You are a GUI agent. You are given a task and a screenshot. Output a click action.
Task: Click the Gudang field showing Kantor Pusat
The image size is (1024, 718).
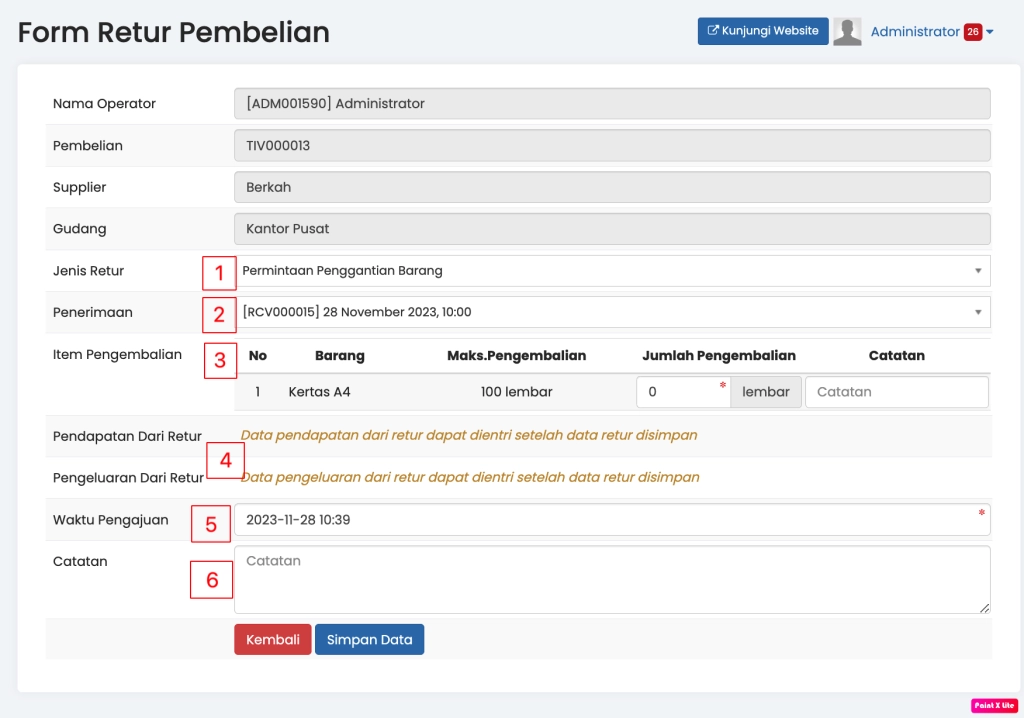tap(612, 229)
